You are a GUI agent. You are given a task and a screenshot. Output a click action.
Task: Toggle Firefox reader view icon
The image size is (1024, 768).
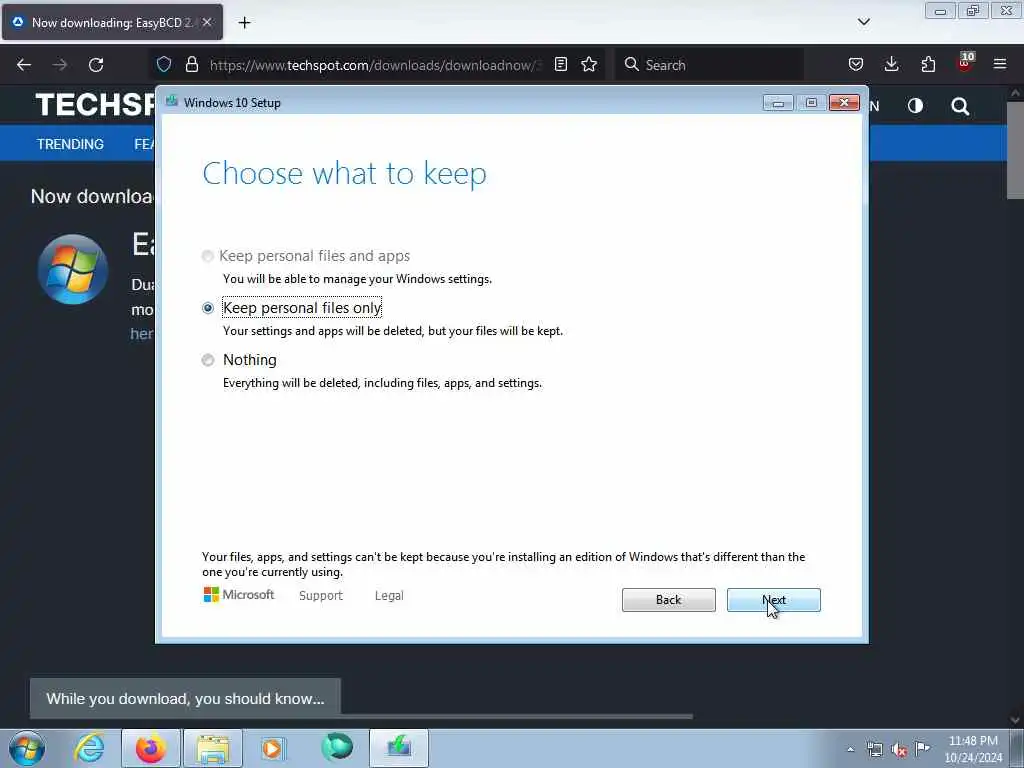pos(560,64)
